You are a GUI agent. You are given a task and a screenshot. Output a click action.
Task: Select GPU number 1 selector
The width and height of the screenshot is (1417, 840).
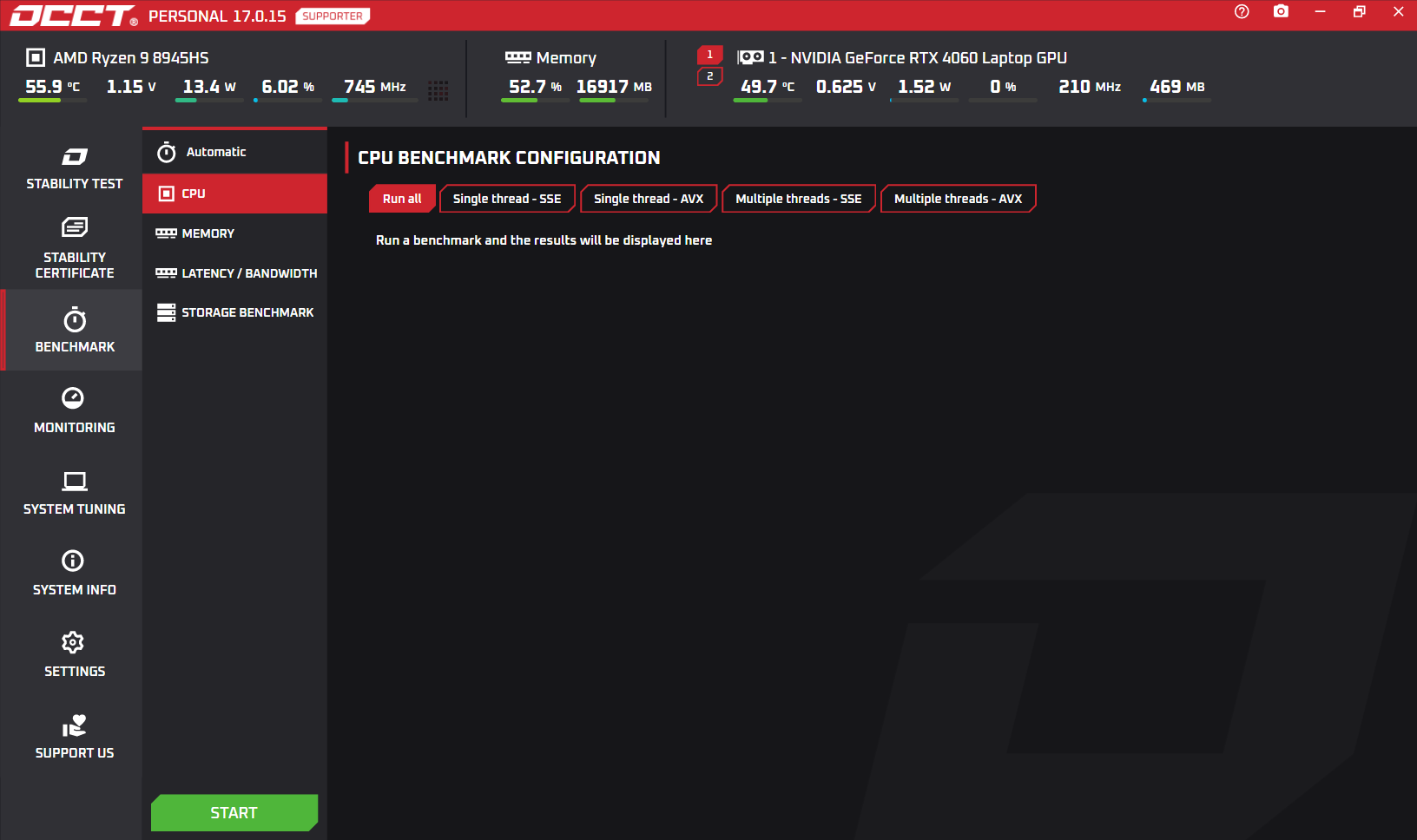click(709, 55)
